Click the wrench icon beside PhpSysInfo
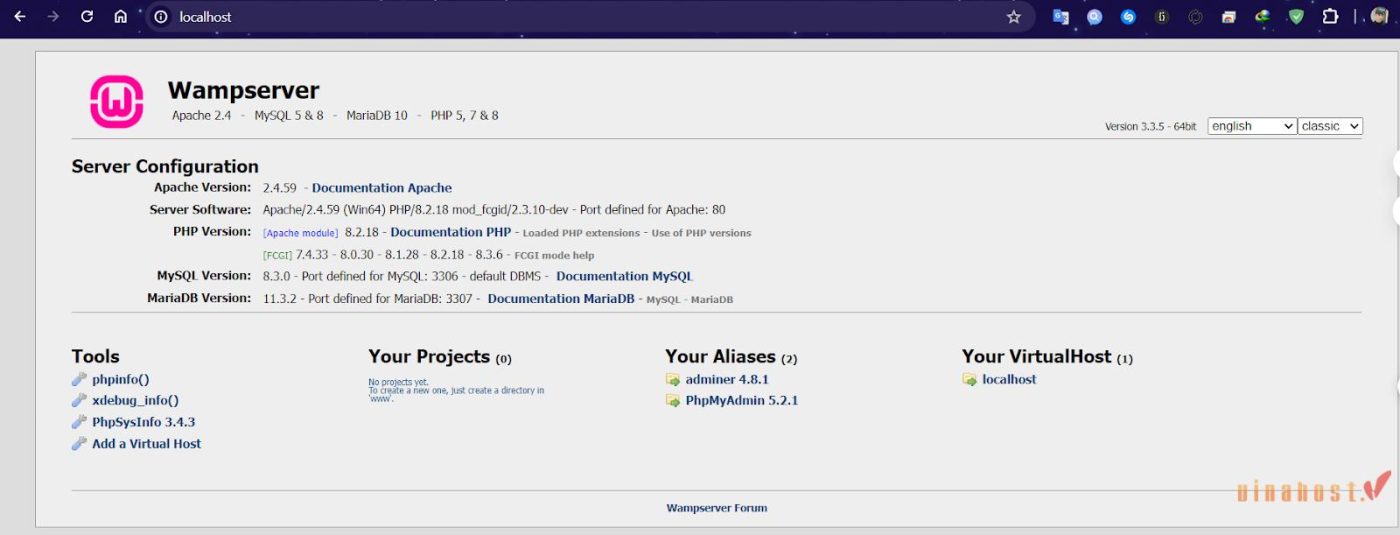The width and height of the screenshot is (1400, 535). [79, 423]
